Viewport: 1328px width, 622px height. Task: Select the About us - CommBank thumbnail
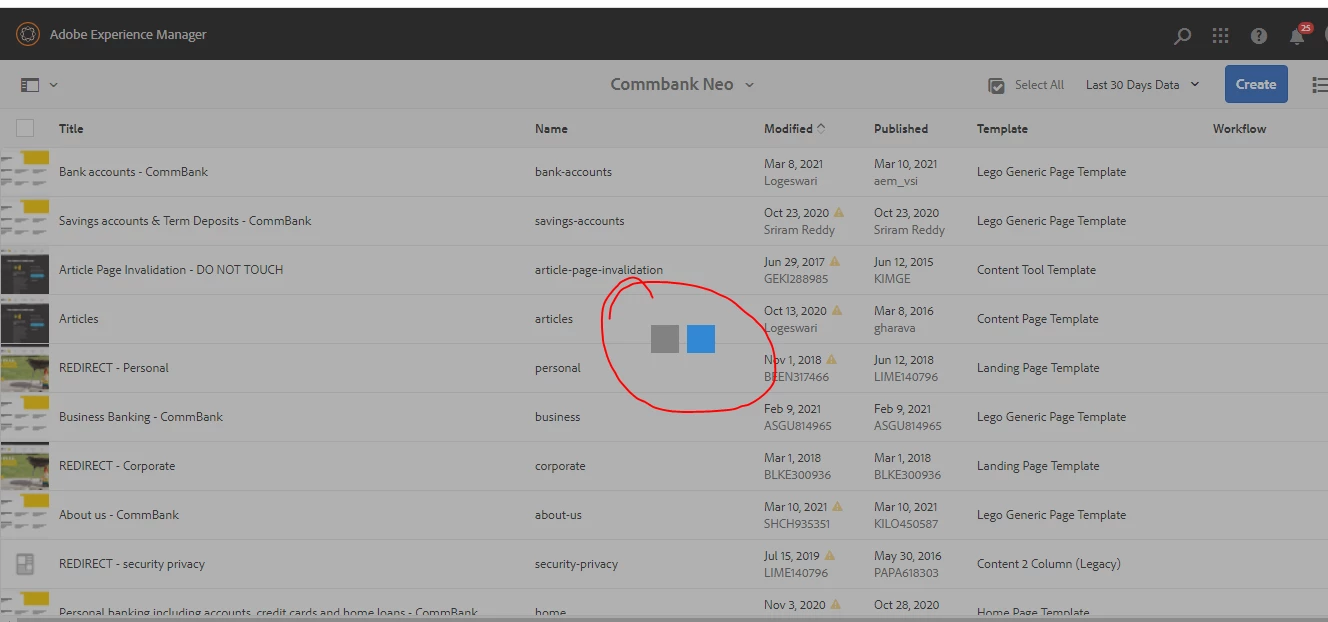pyautogui.click(x=25, y=515)
